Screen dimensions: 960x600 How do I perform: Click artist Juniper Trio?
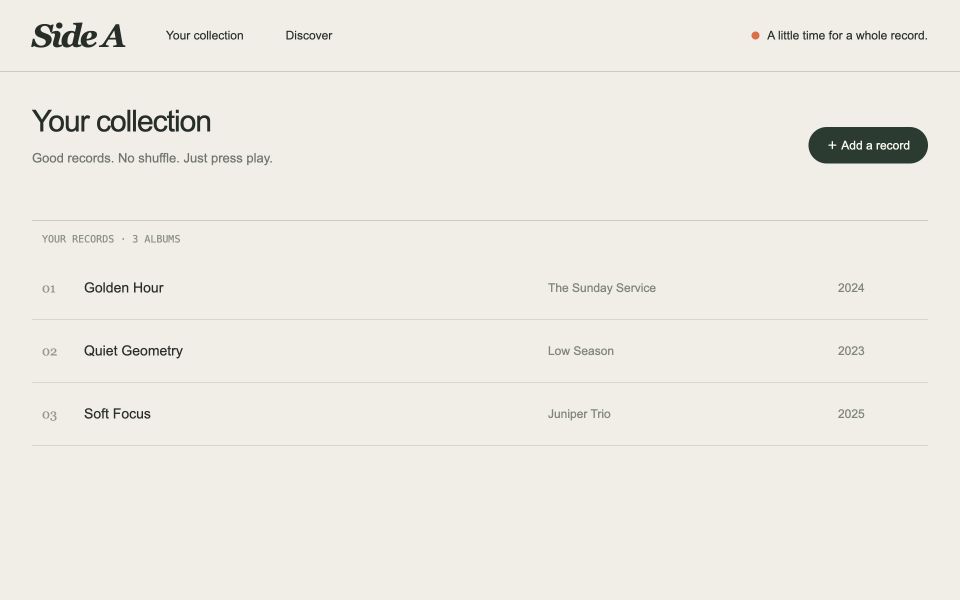[579, 414]
